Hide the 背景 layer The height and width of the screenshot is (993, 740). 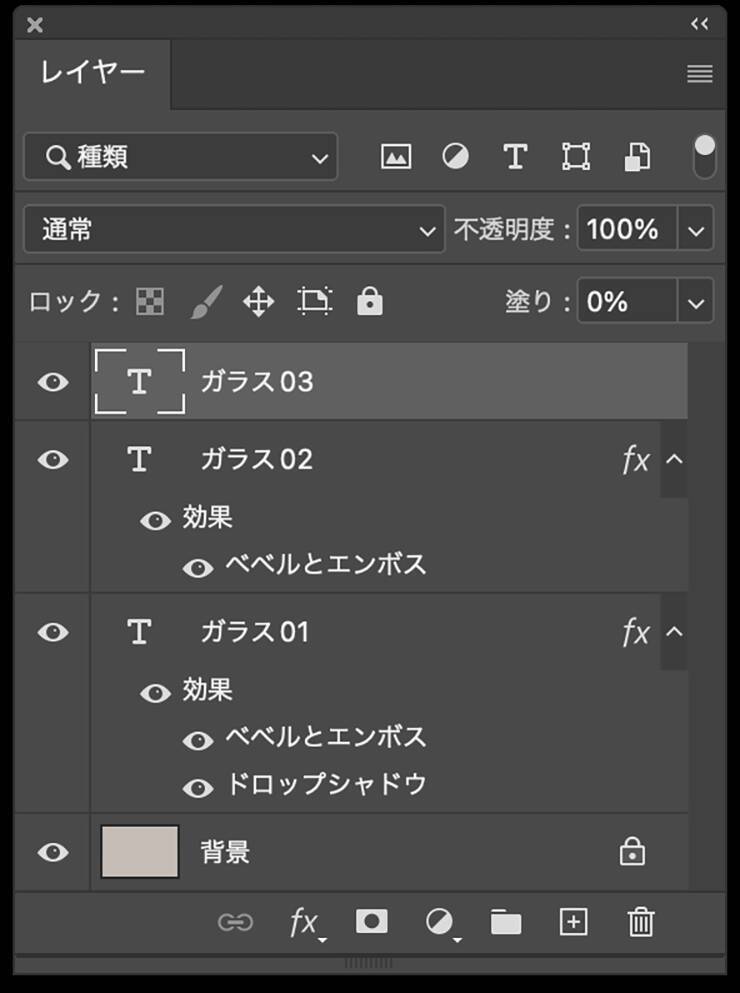pyautogui.click(x=53, y=852)
